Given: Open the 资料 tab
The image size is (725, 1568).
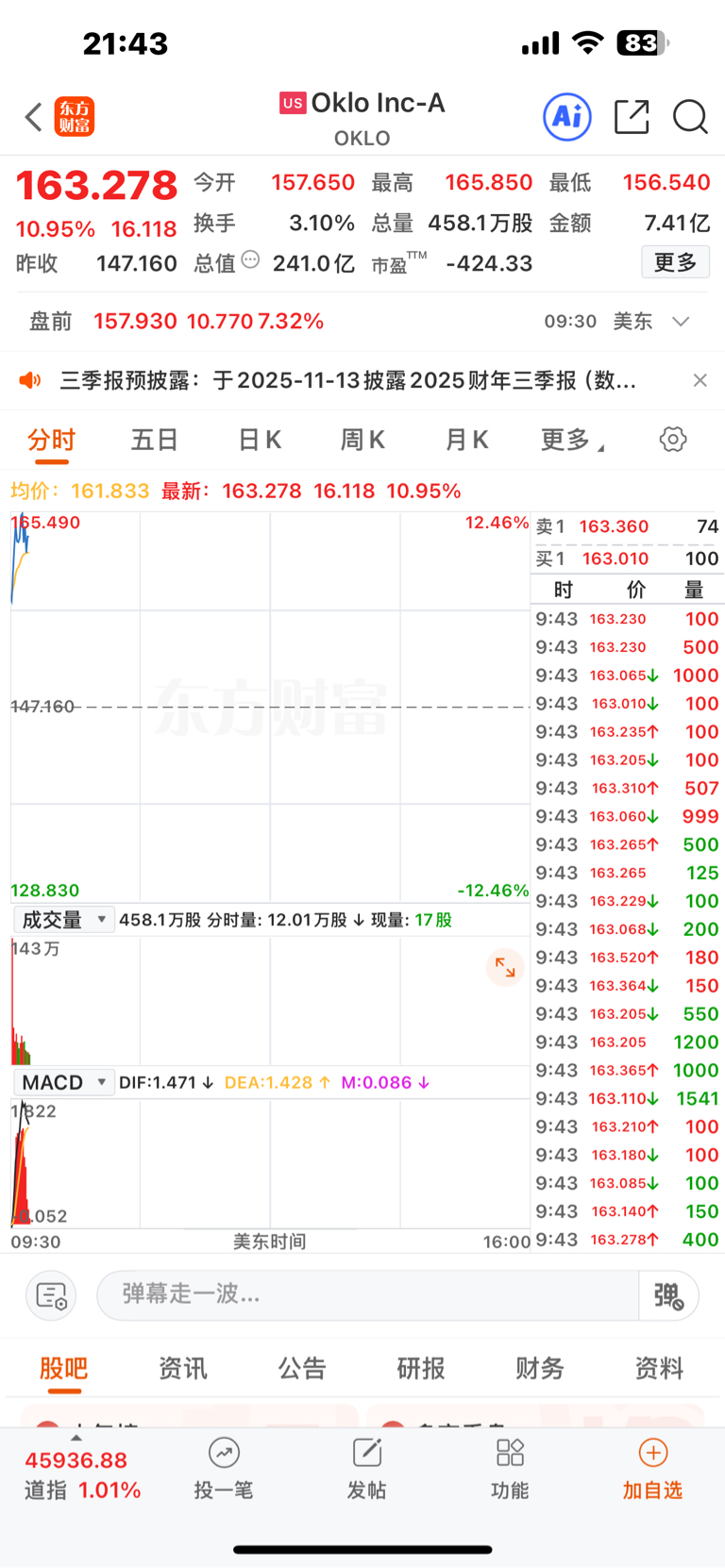Looking at the screenshot, I should [658, 1369].
